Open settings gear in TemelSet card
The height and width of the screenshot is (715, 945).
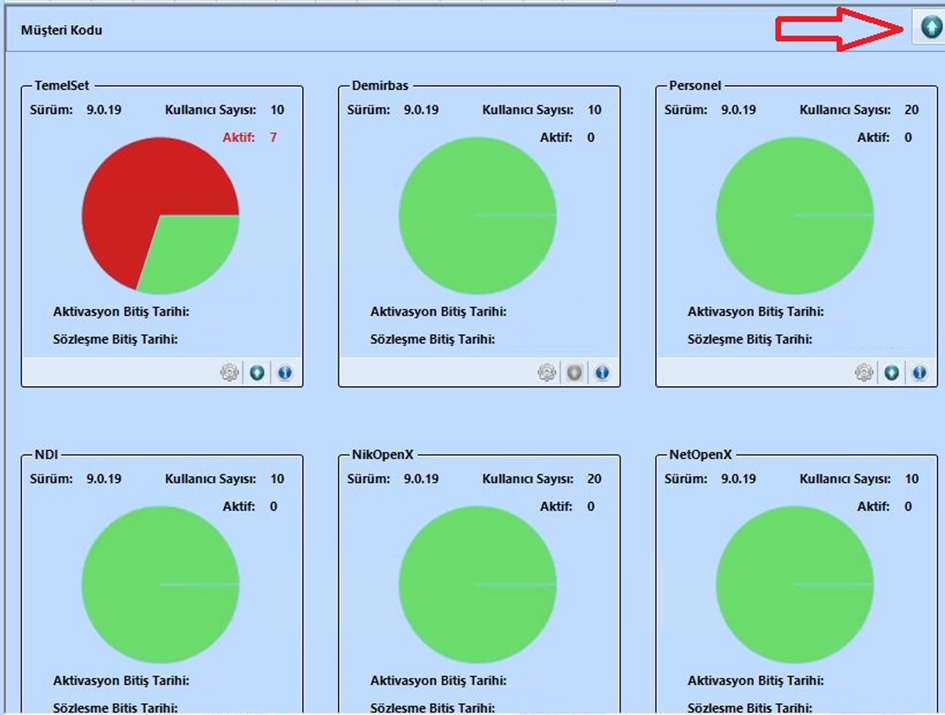pyautogui.click(x=230, y=373)
